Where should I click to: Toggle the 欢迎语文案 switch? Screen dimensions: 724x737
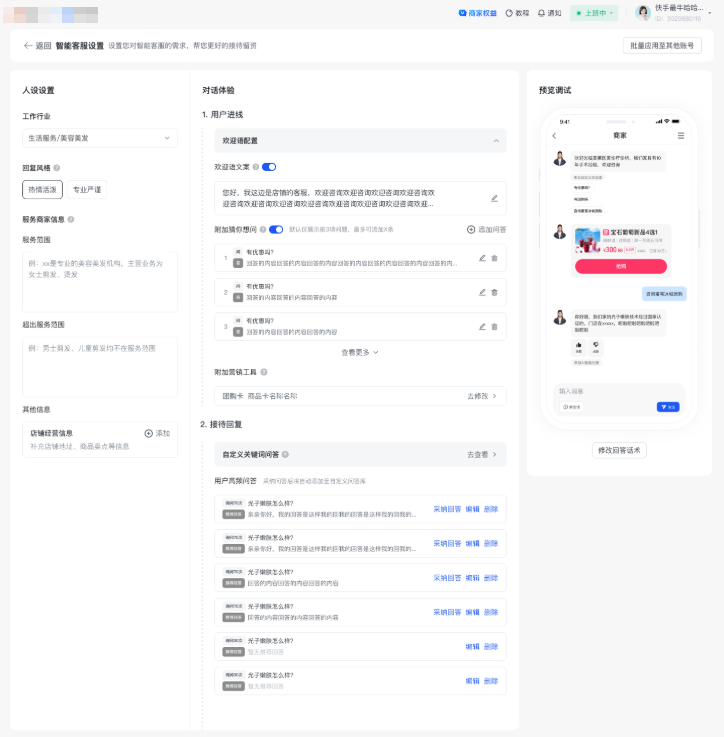point(269,167)
